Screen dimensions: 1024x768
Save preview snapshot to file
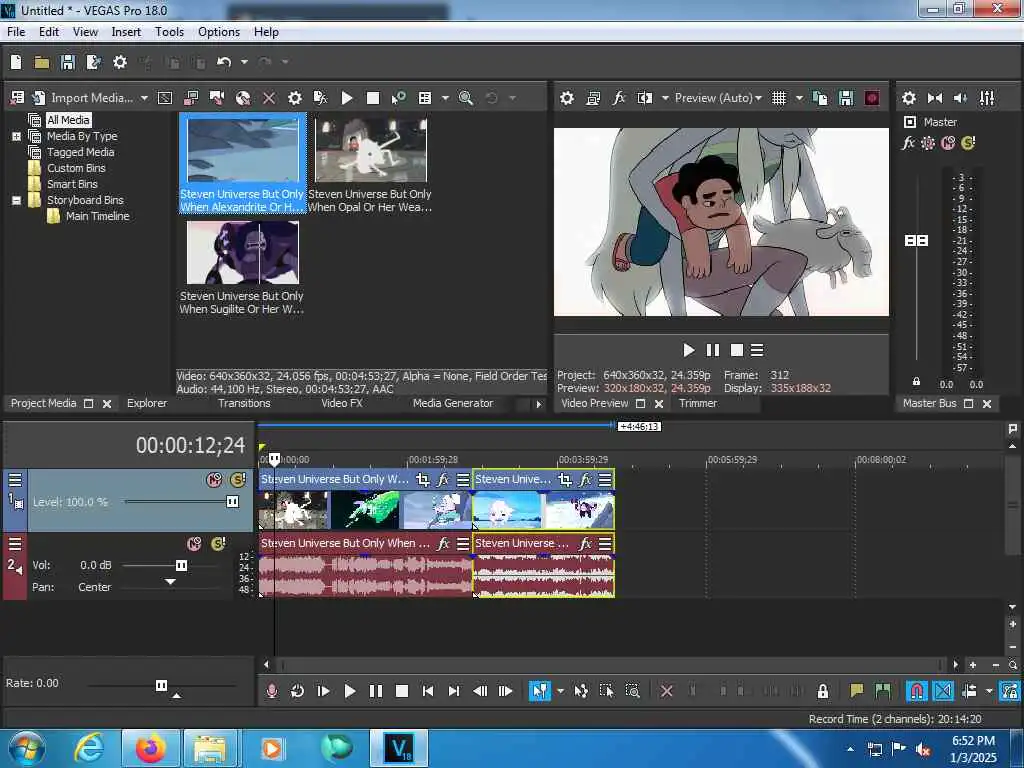tap(846, 98)
